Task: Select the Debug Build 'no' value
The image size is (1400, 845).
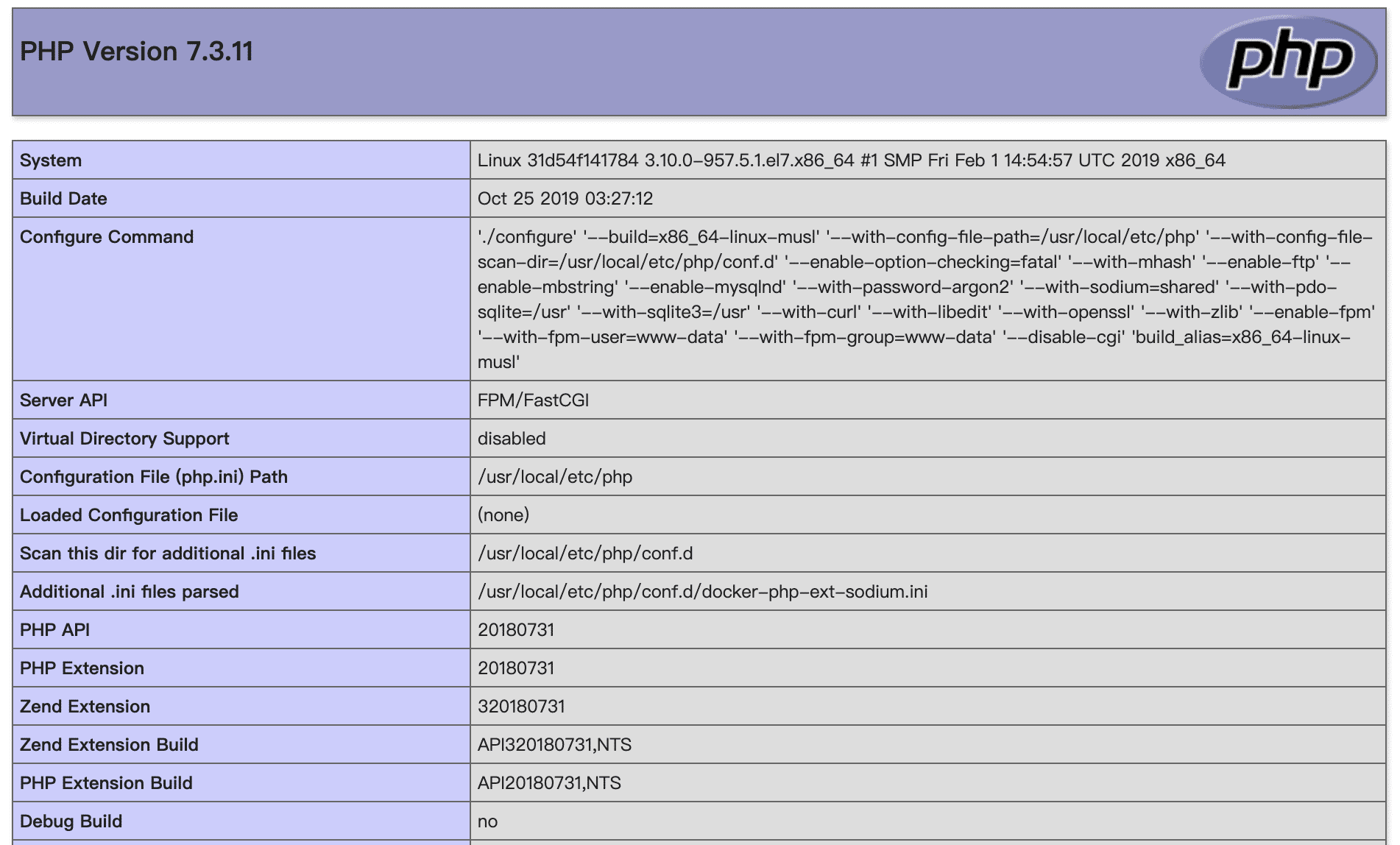Action: pyautogui.click(x=487, y=821)
